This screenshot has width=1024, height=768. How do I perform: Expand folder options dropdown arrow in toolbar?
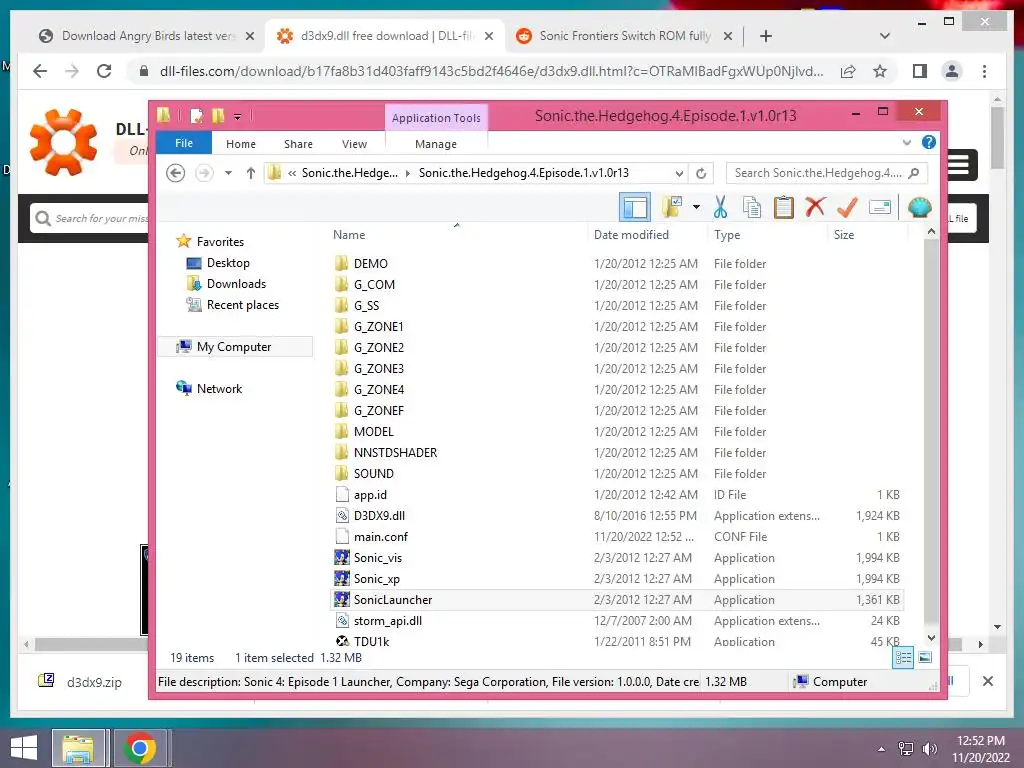click(x=696, y=208)
